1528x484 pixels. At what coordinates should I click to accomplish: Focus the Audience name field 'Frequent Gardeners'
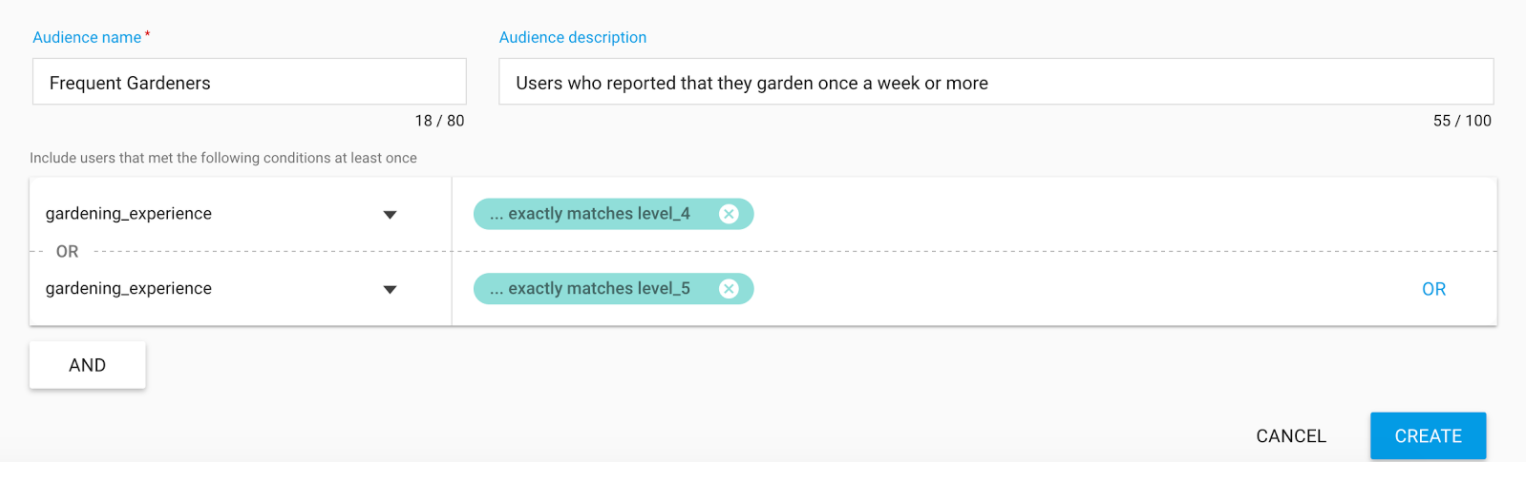tap(249, 82)
